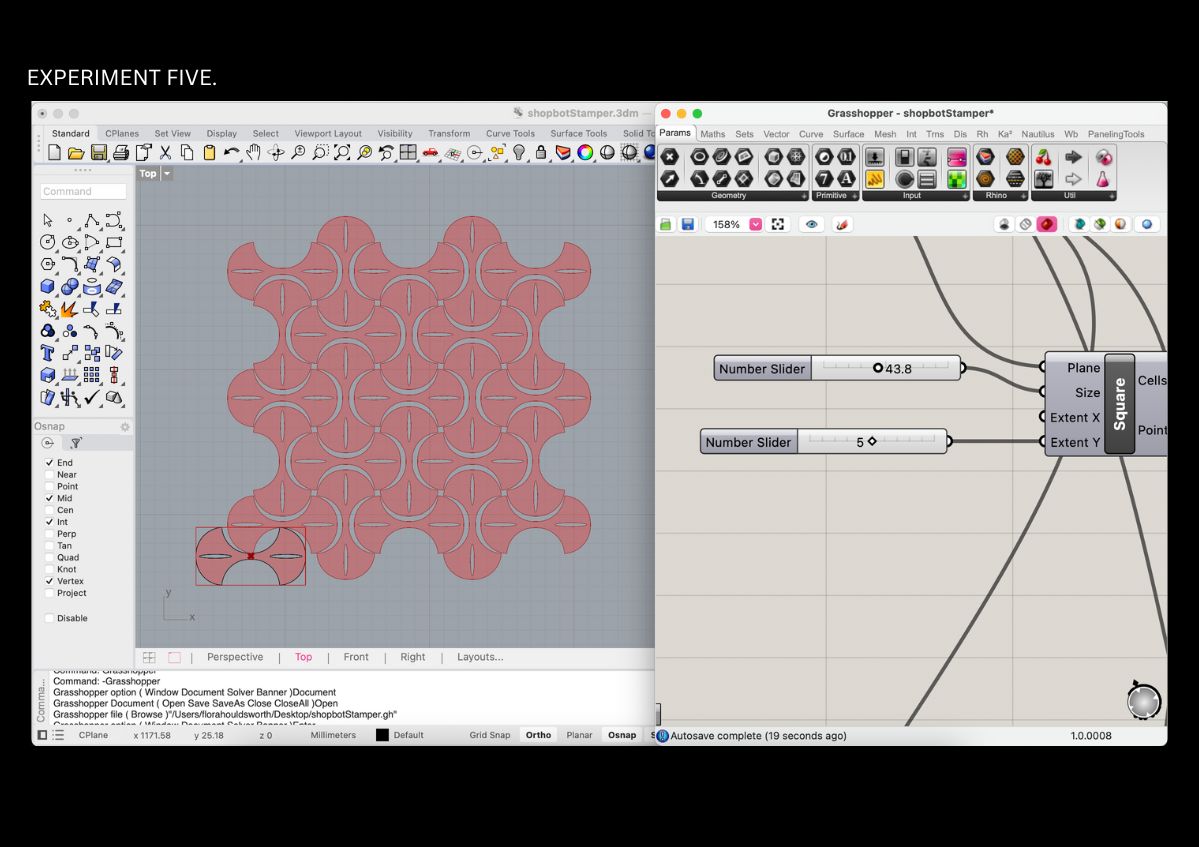Click the Grasshopper zoom extents icon
The height and width of the screenshot is (847, 1199).
pyautogui.click(x=777, y=225)
